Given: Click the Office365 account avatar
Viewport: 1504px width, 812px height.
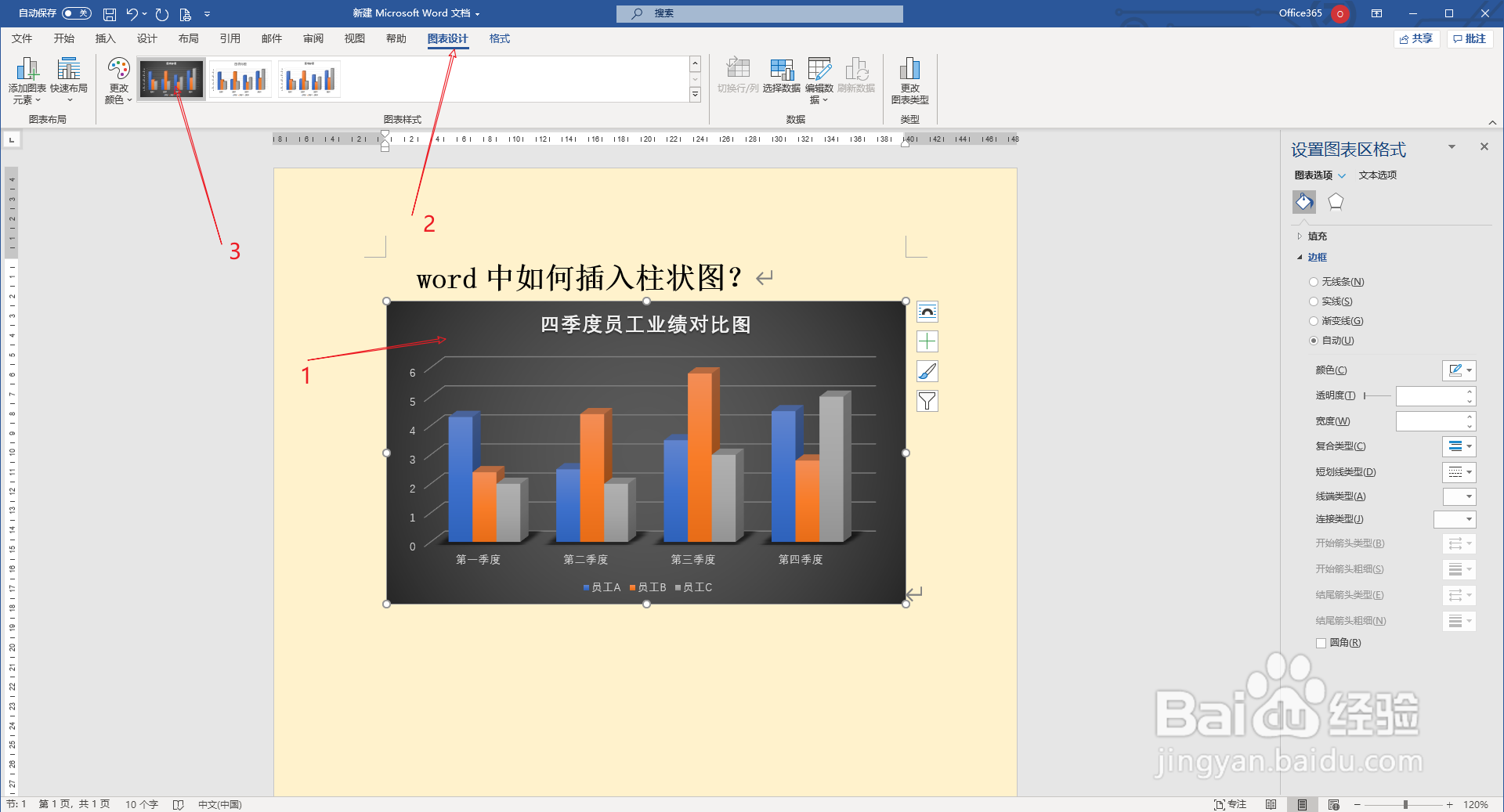Looking at the screenshot, I should (x=1340, y=14).
